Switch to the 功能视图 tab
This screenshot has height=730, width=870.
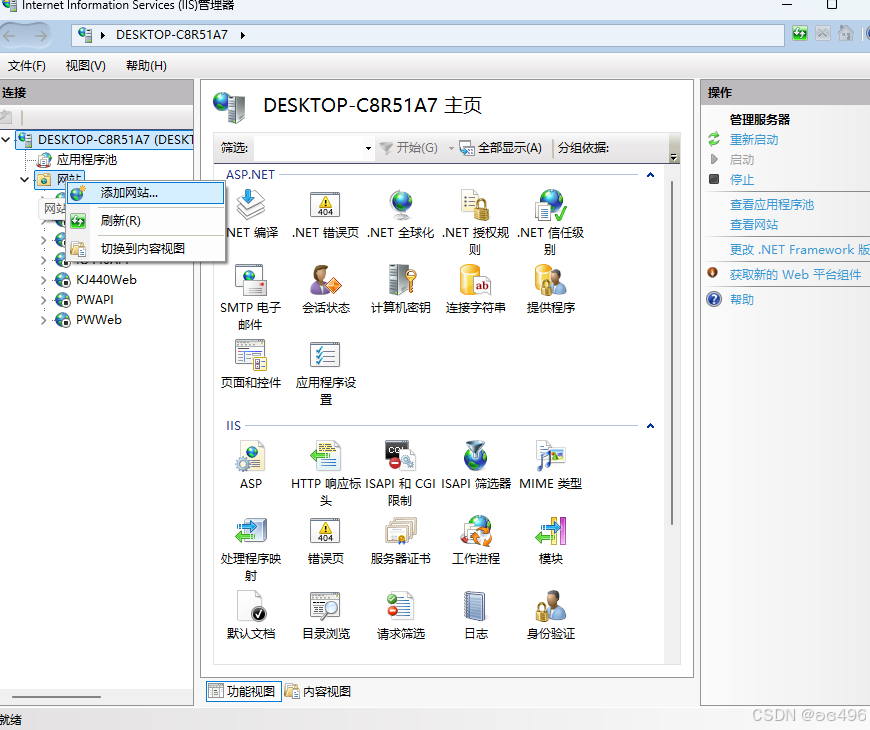pyautogui.click(x=244, y=691)
